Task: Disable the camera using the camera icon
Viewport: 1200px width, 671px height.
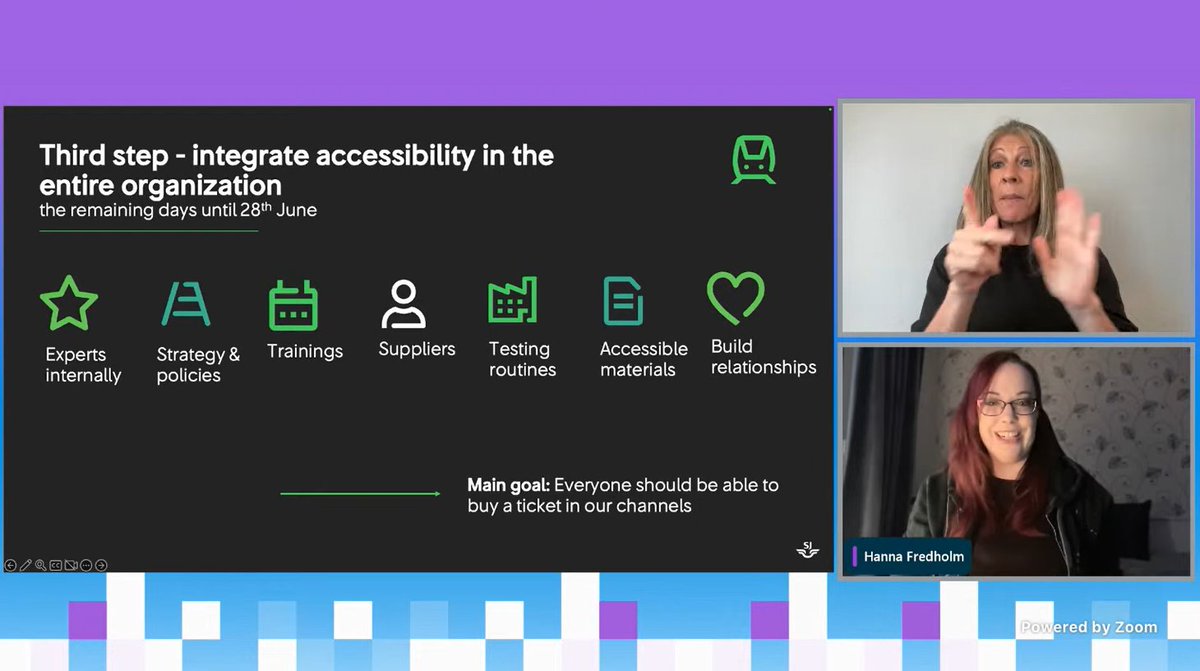Action: 70,565
